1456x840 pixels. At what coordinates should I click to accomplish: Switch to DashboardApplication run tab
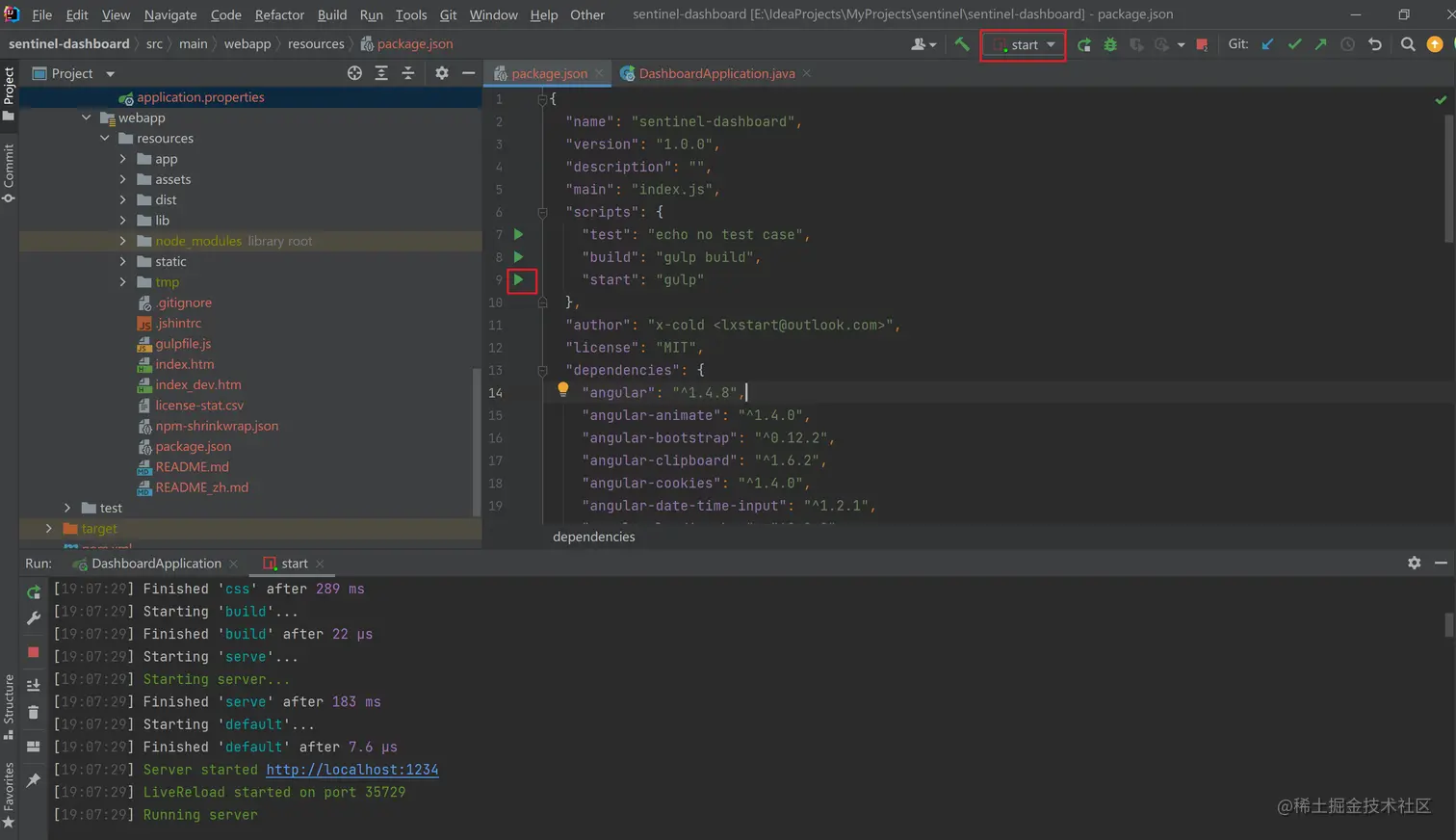coord(156,564)
